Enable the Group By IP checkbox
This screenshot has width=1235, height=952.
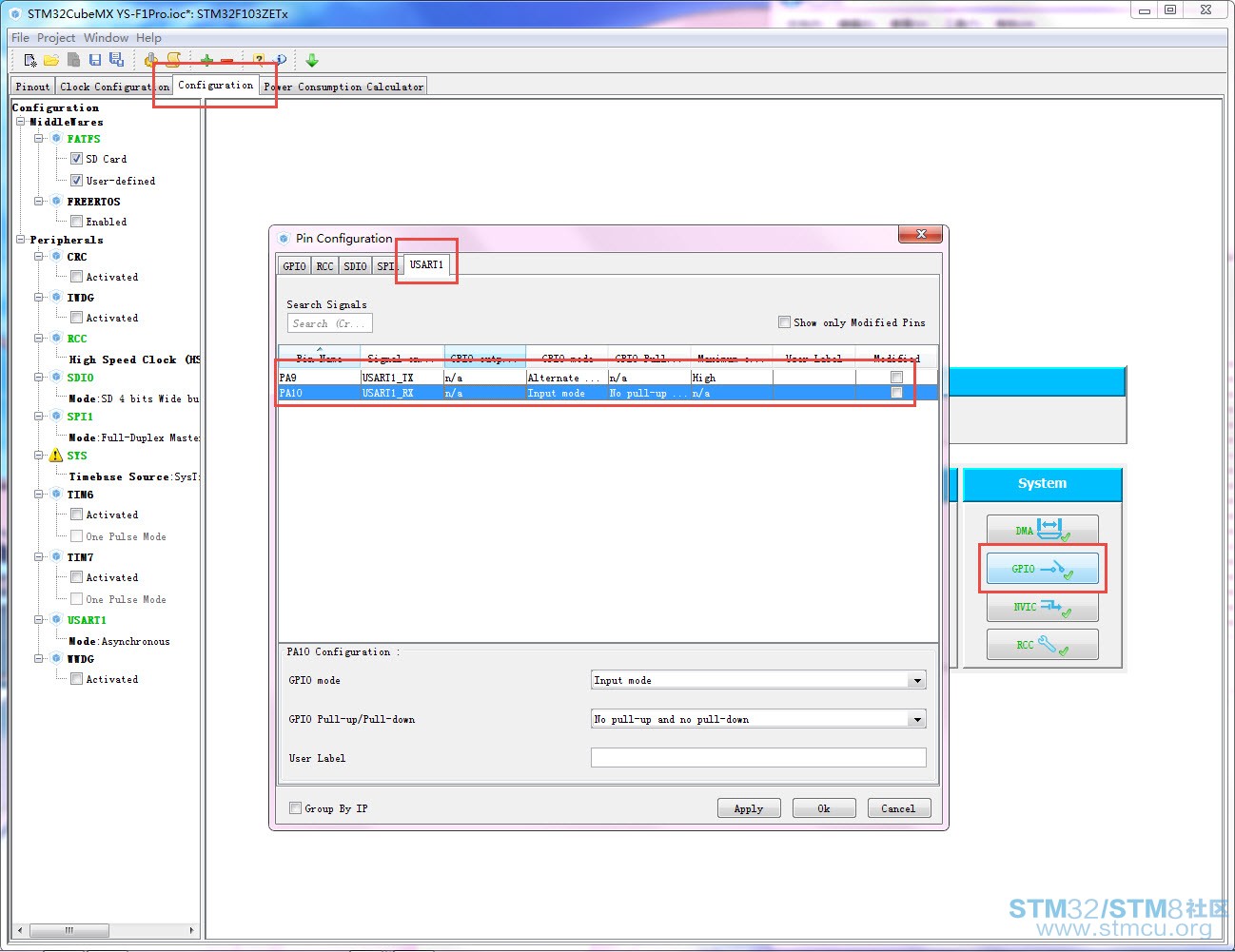295,808
